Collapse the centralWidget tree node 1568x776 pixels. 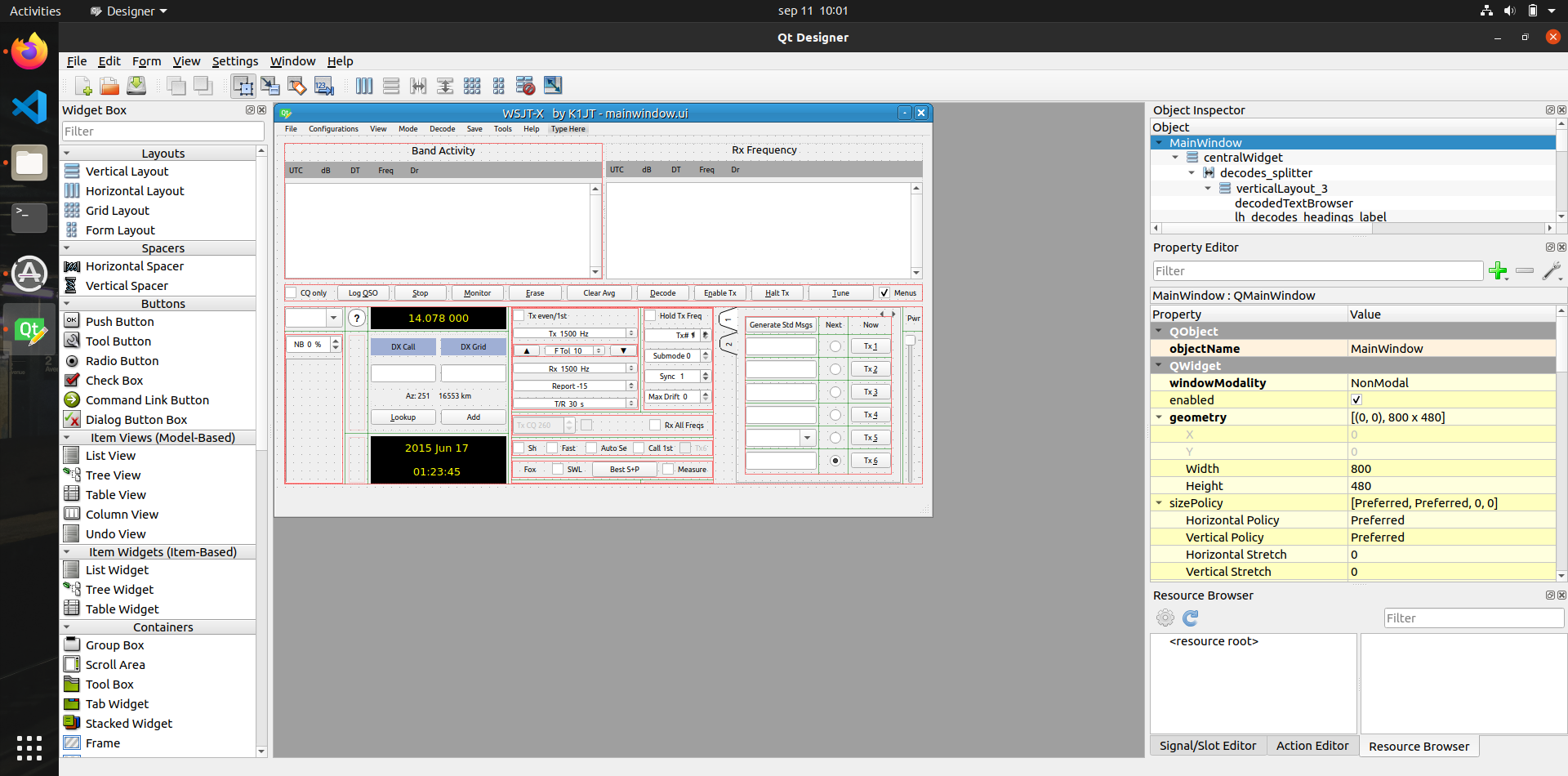[x=1175, y=158]
